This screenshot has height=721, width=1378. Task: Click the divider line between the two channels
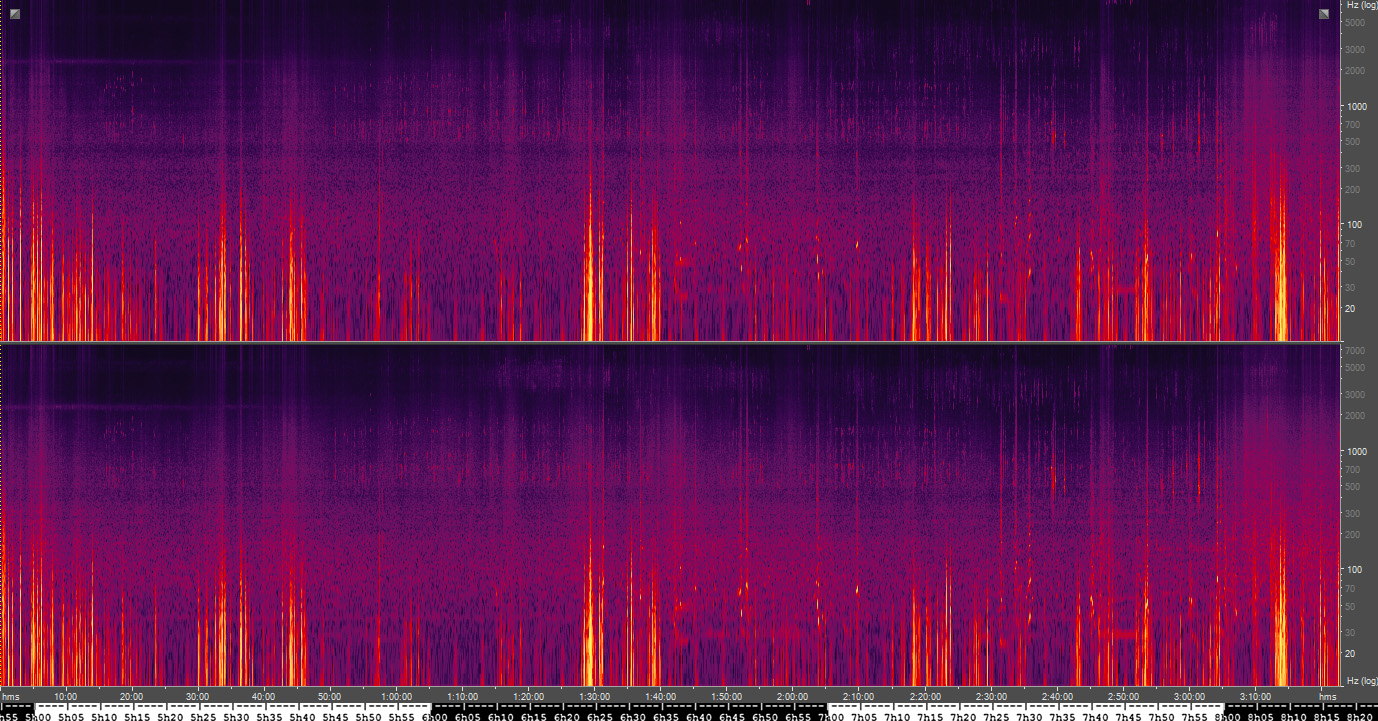(670, 343)
